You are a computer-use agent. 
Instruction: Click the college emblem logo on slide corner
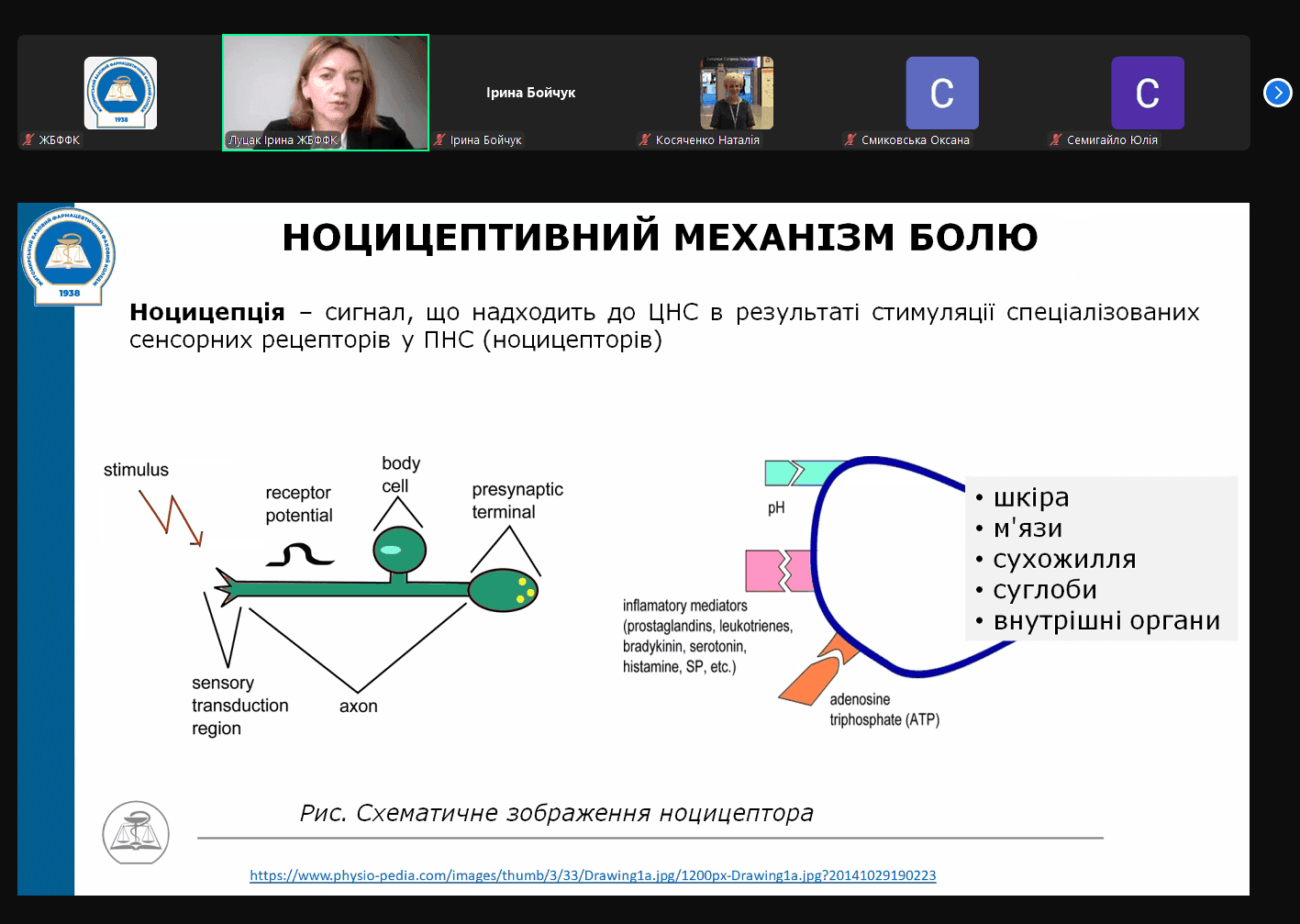(69, 257)
